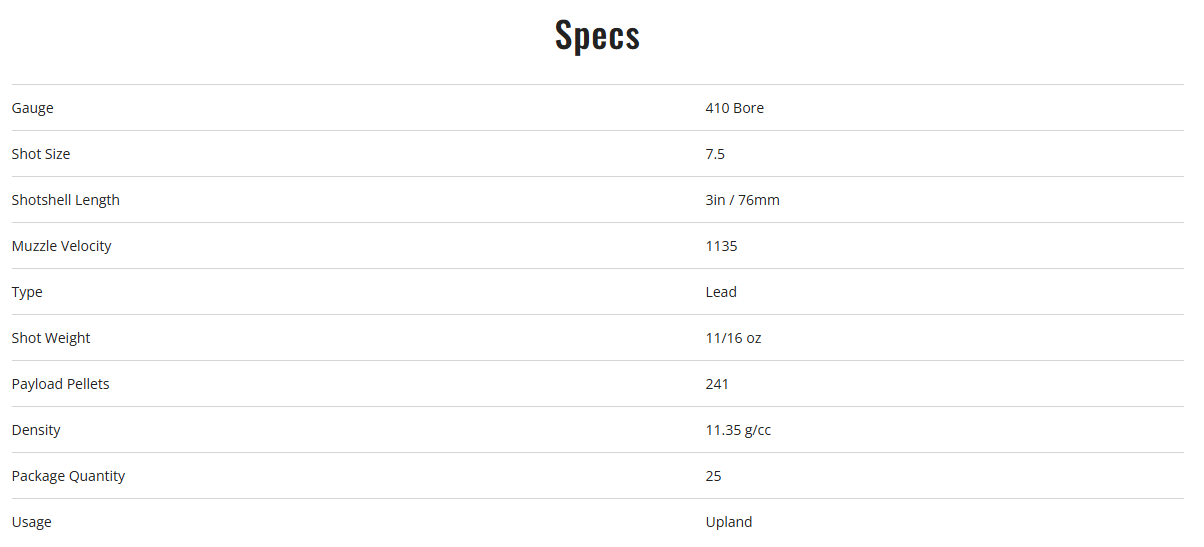Select the 11.35 g/cc value
Viewport: 1204px width, 547px height.
(x=738, y=430)
